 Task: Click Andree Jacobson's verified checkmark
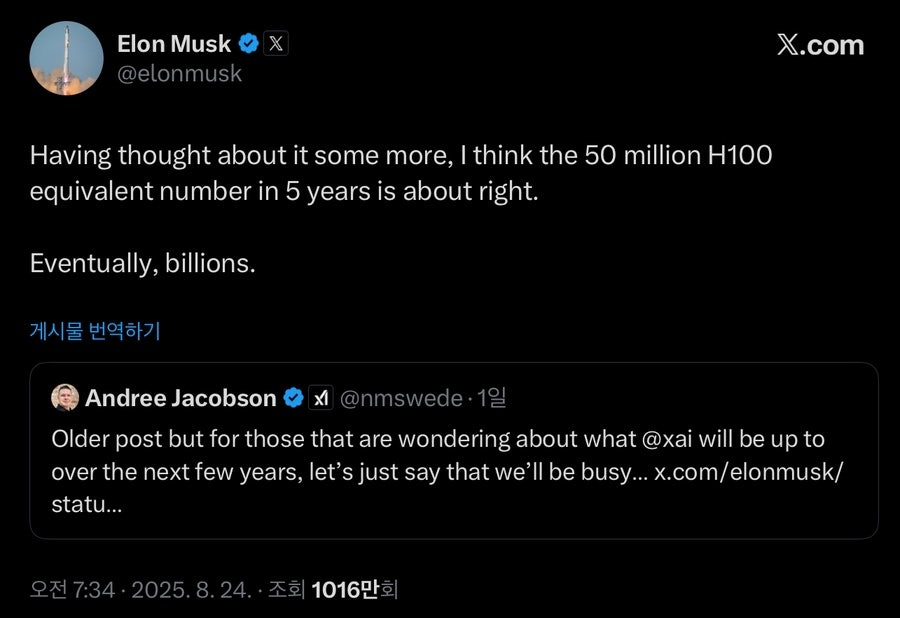click(x=293, y=398)
